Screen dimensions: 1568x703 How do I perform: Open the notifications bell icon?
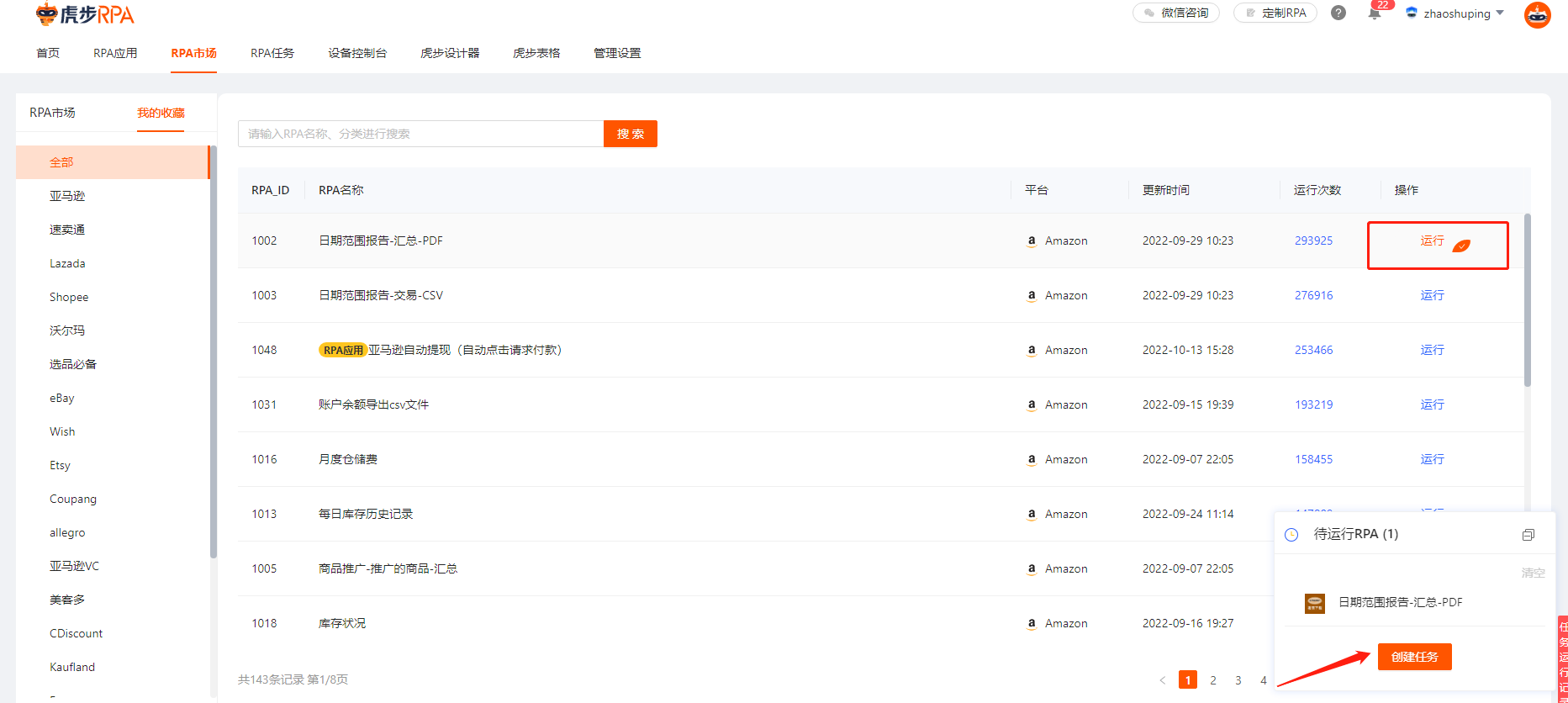tap(1375, 13)
